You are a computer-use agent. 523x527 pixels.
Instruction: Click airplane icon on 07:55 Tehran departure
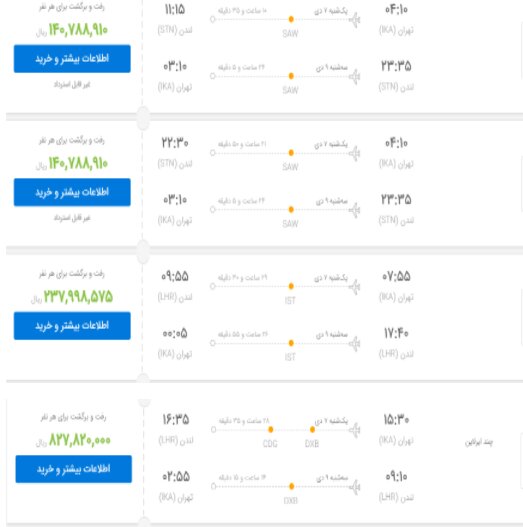coord(355,287)
